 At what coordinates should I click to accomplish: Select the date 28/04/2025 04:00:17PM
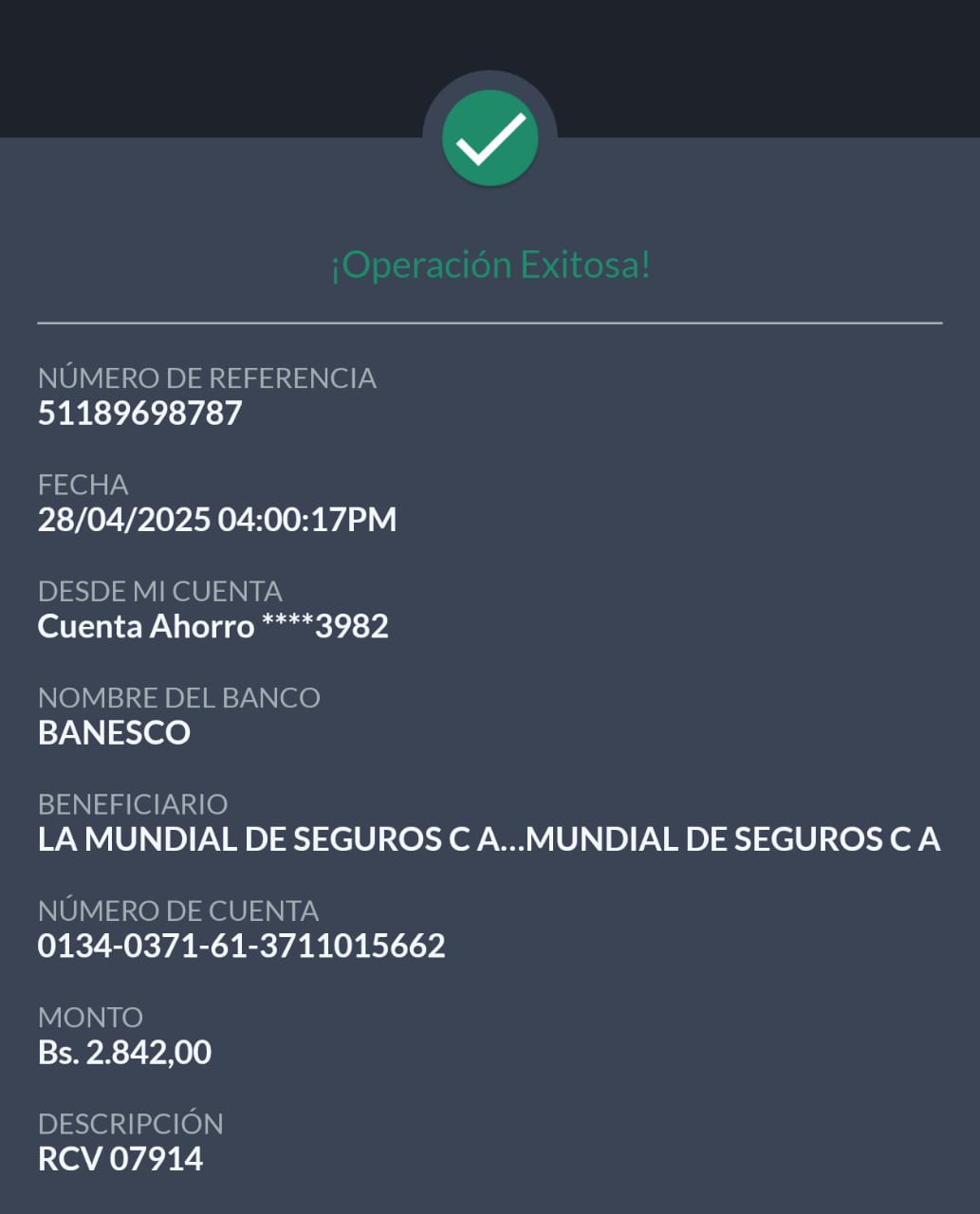click(x=217, y=520)
